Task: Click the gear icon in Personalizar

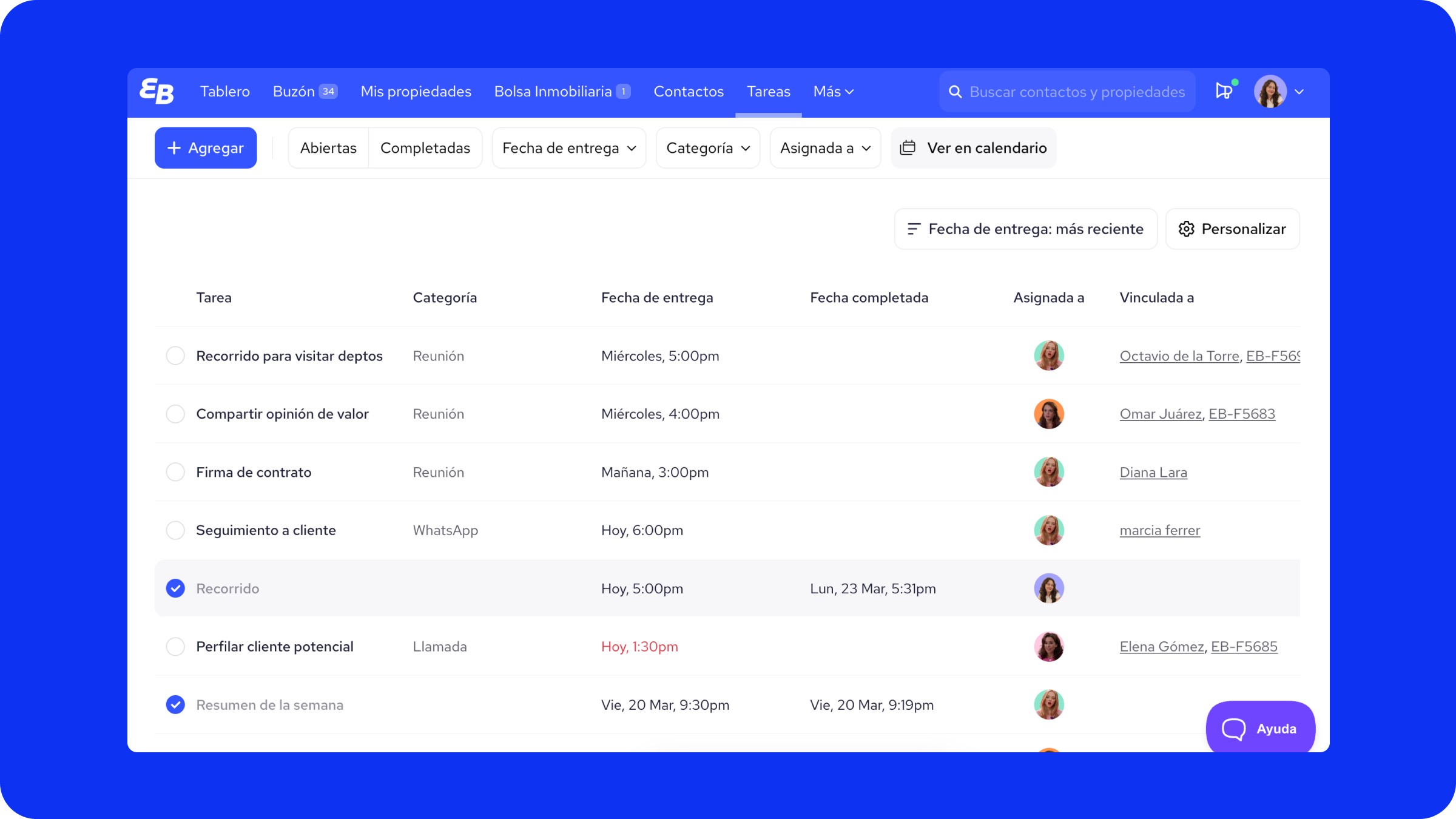Action: [1186, 229]
